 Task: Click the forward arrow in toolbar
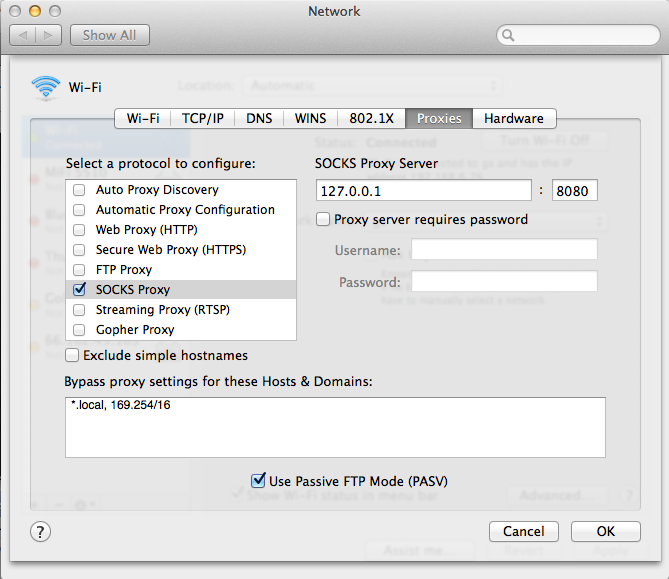[x=49, y=35]
